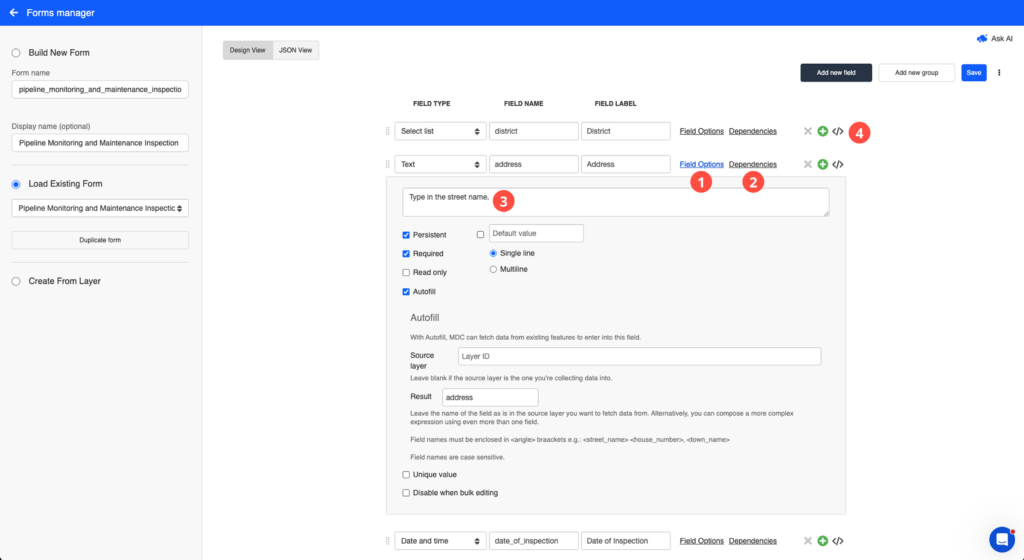Image resolution: width=1024 pixels, height=560 pixels.
Task: View code for the district field
Action: click(838, 131)
